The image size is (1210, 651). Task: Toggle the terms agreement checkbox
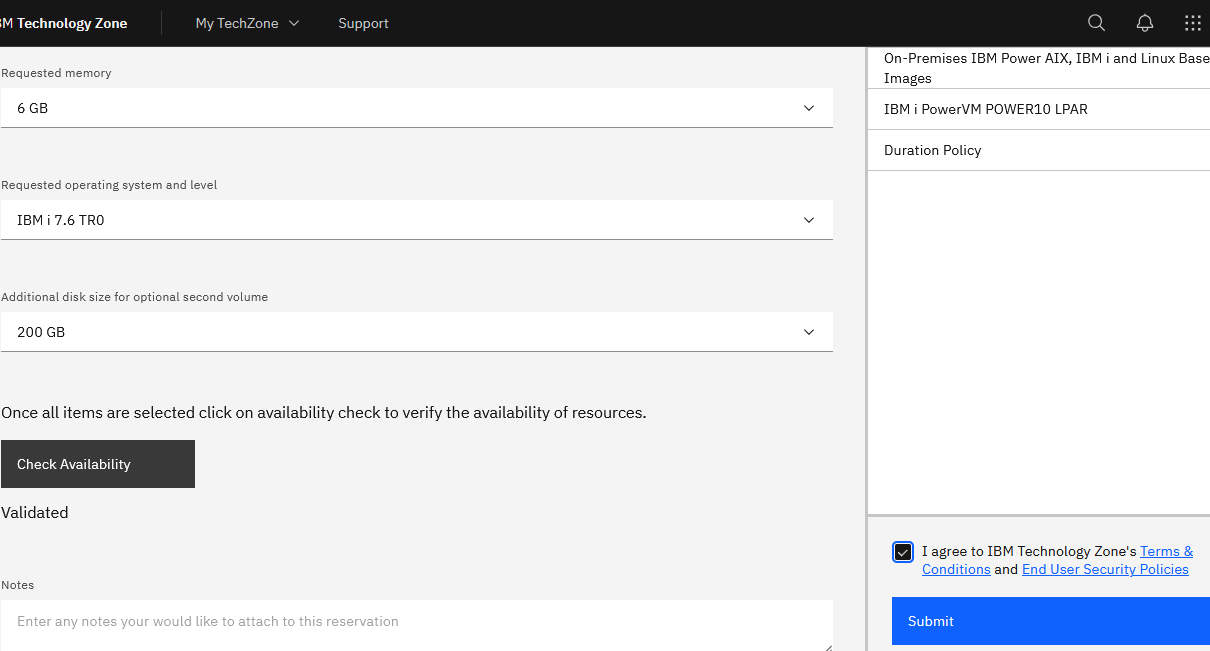pos(903,552)
